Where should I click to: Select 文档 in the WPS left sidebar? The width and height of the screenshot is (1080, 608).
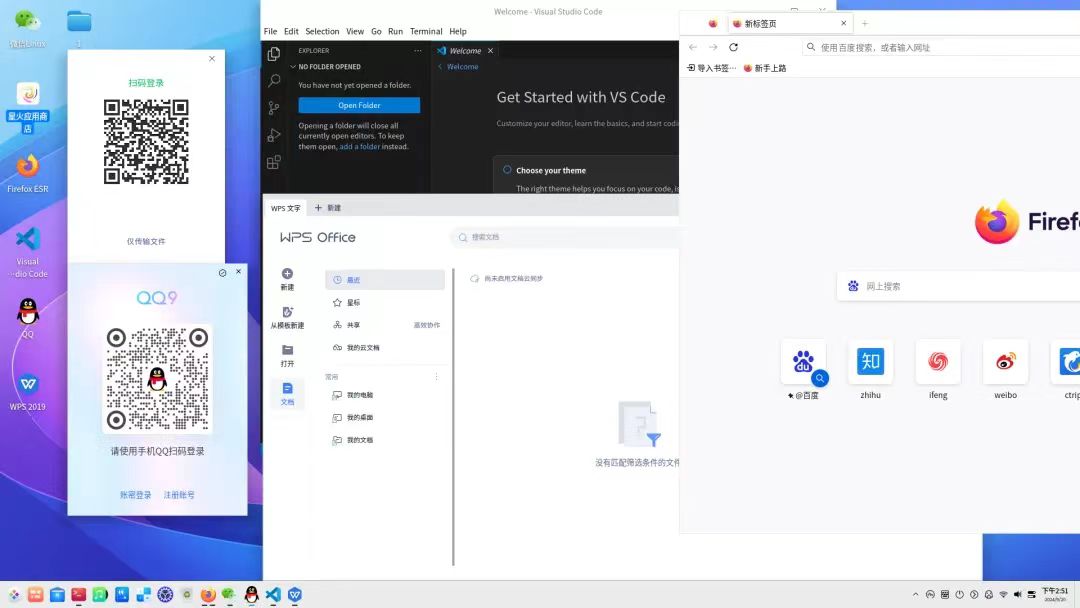point(287,394)
